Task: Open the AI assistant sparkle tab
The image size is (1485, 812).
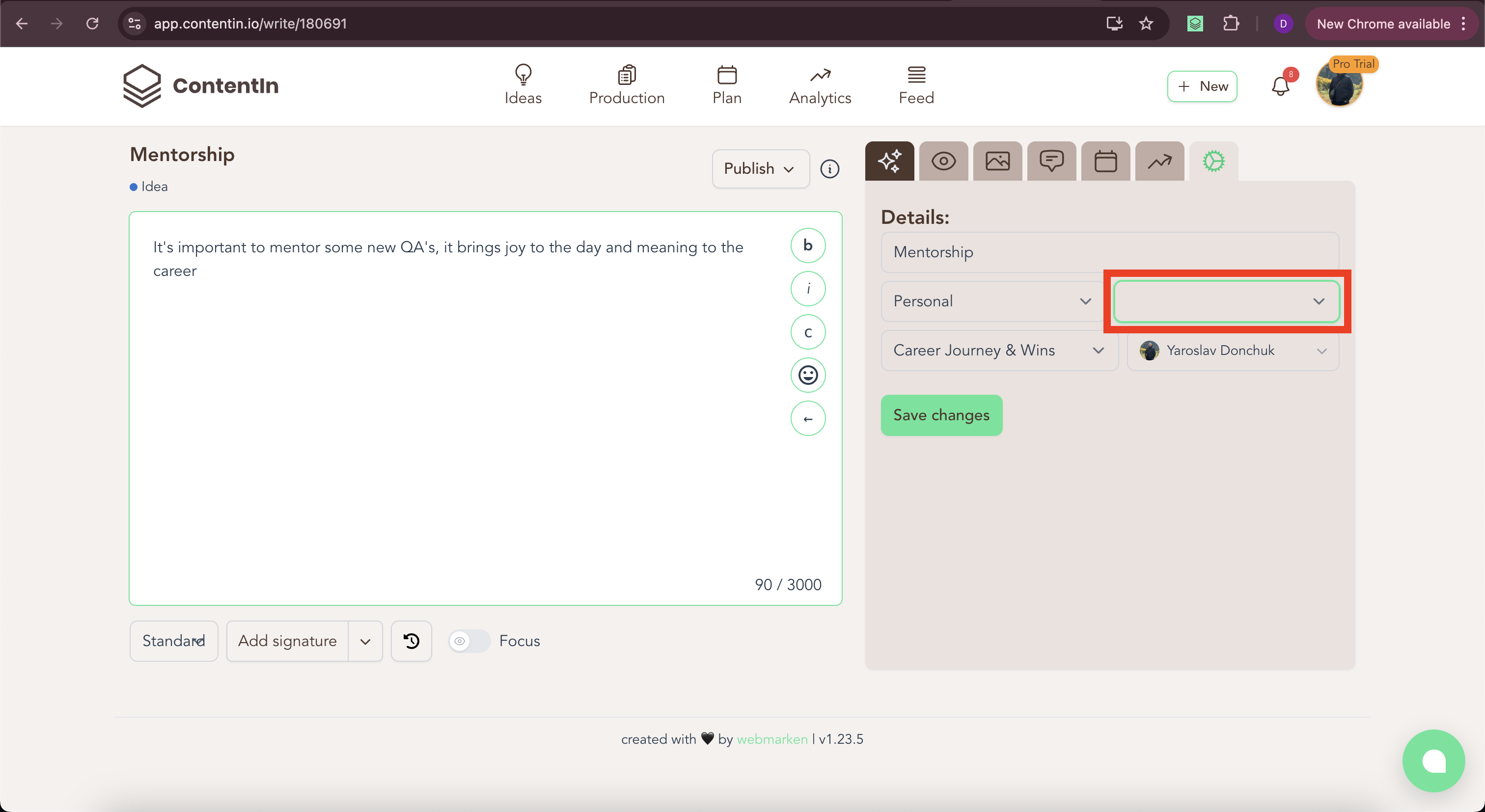Action: [889, 161]
